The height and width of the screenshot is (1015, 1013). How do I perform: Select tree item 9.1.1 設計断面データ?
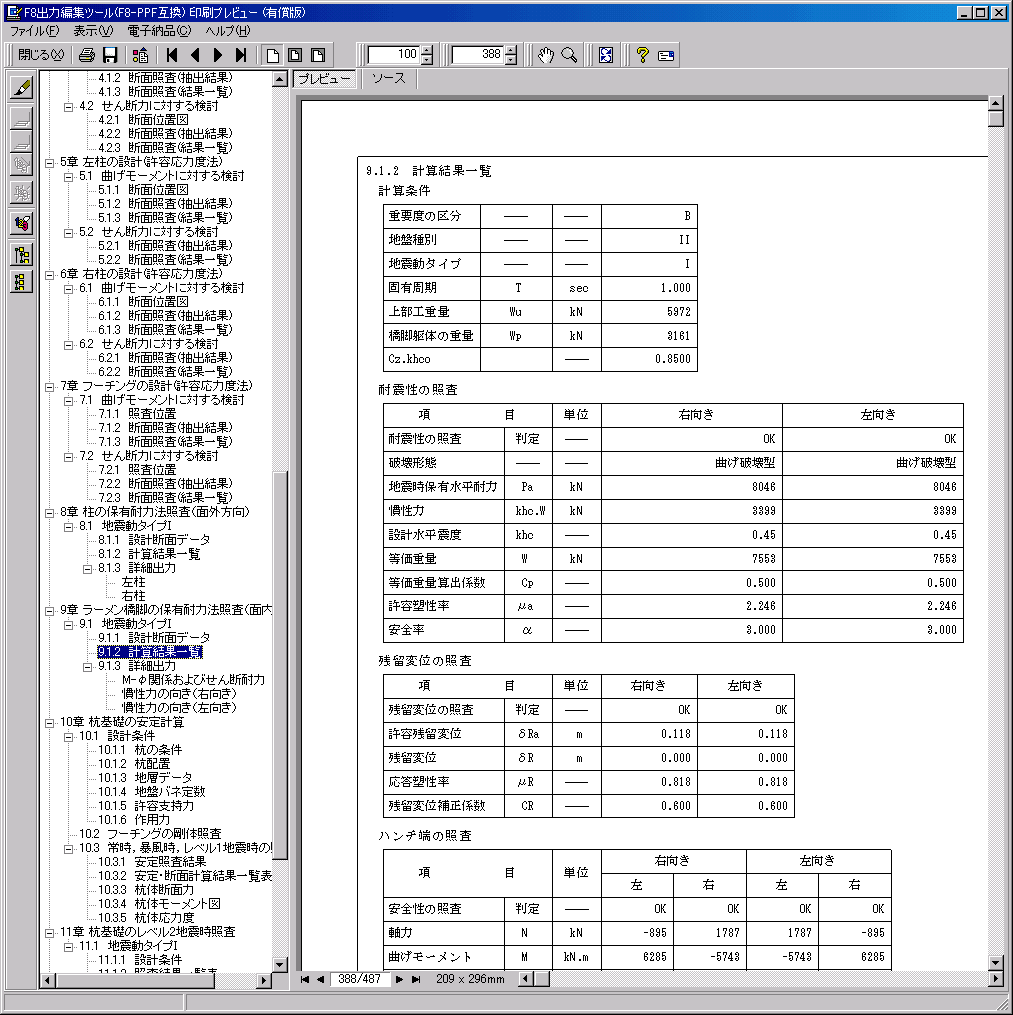point(154,638)
